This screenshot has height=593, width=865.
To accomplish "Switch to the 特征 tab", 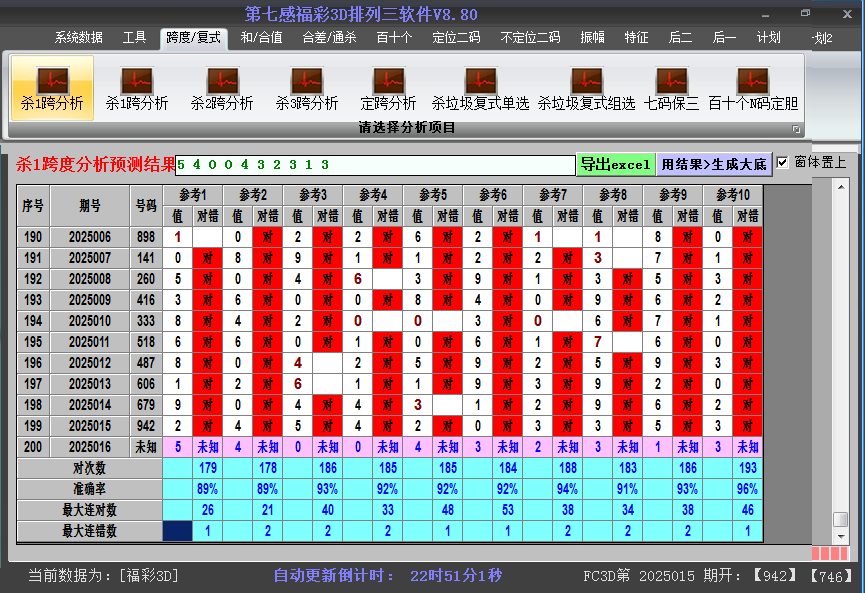I will click(x=636, y=38).
